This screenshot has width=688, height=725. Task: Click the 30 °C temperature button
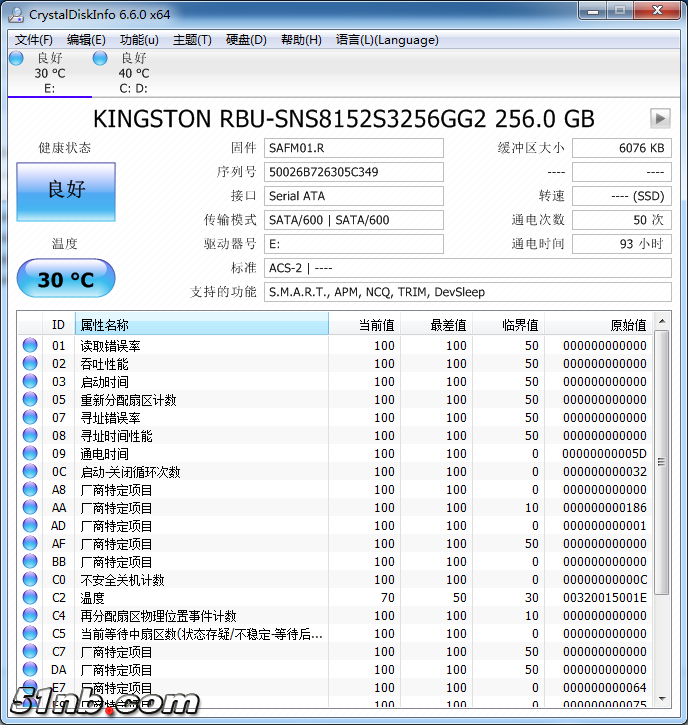[x=66, y=279]
